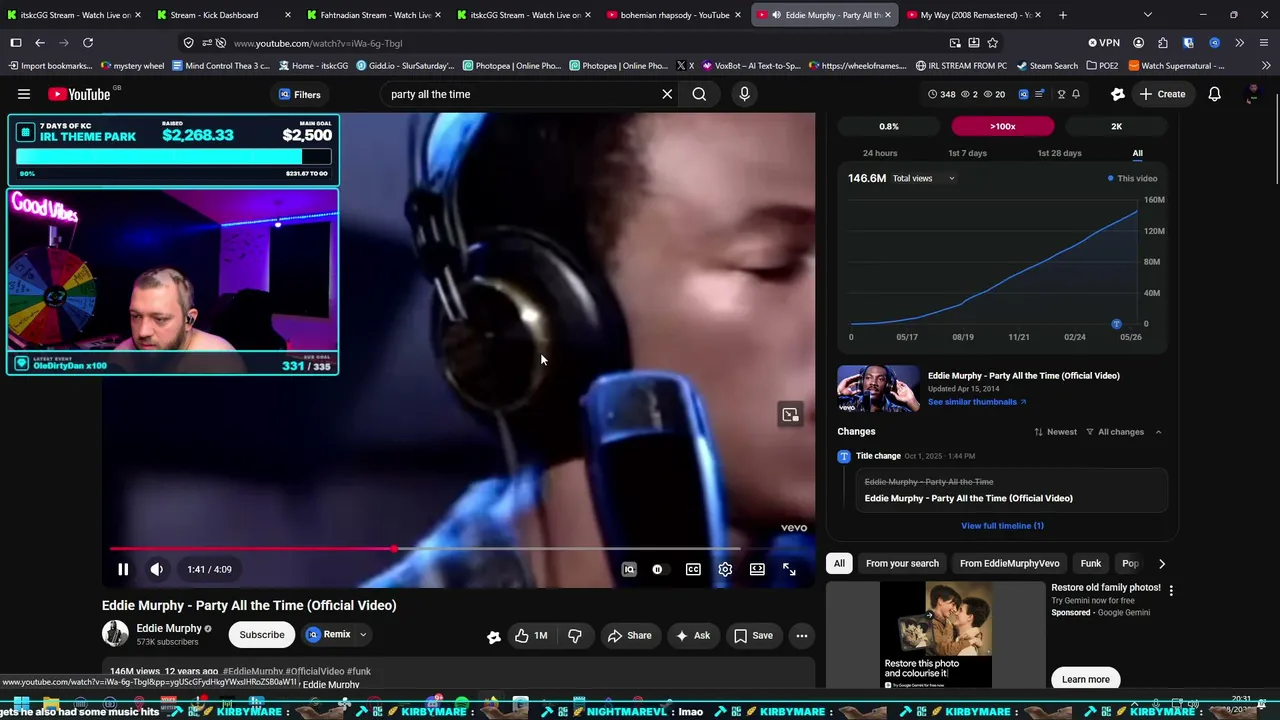Open browser extensions puzzle icon
This screenshot has height=720, width=1280.
1163,43
